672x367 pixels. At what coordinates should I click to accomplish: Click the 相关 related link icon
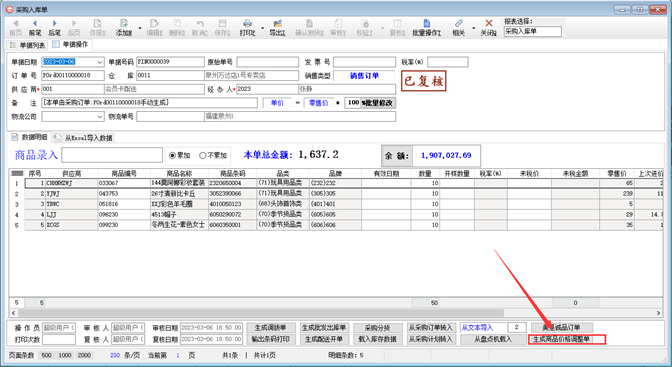pyautogui.click(x=459, y=24)
